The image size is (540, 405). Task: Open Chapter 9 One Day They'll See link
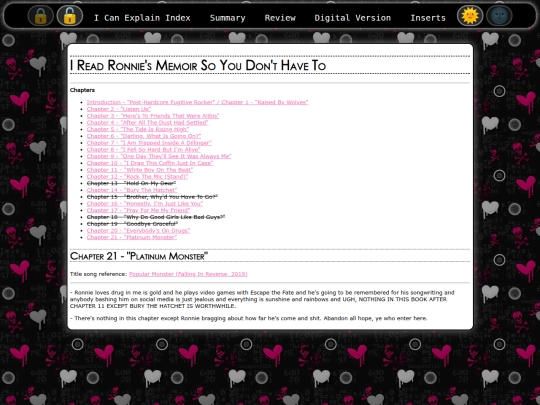click(159, 156)
